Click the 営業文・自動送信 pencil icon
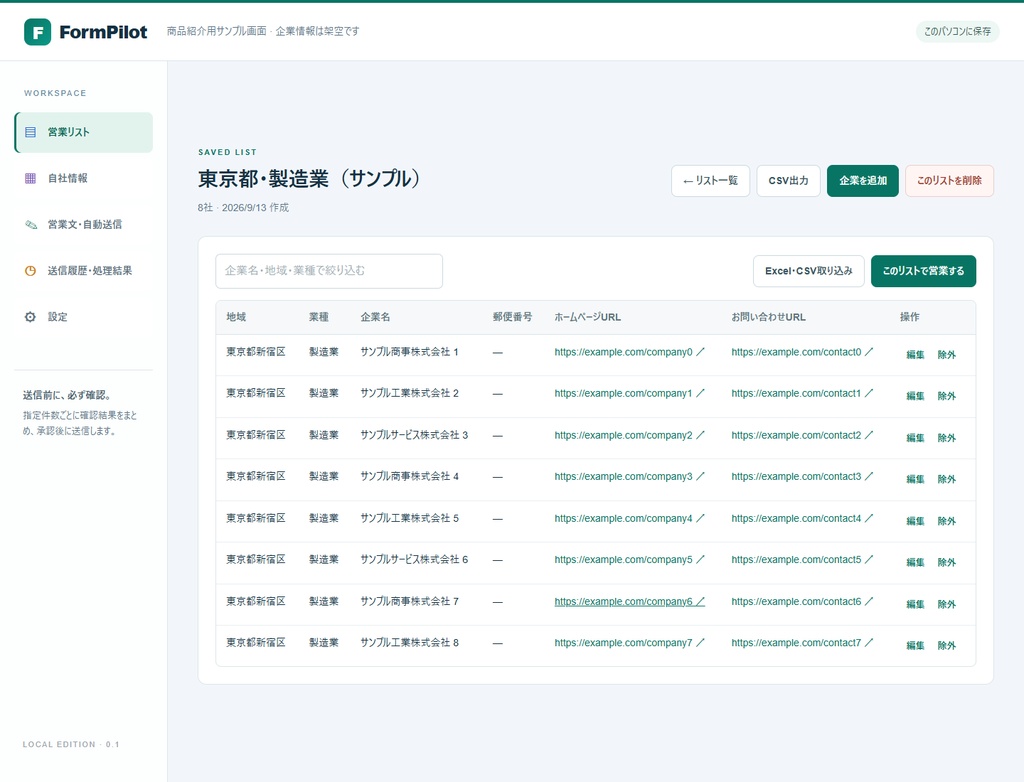1024x782 pixels. point(31,225)
